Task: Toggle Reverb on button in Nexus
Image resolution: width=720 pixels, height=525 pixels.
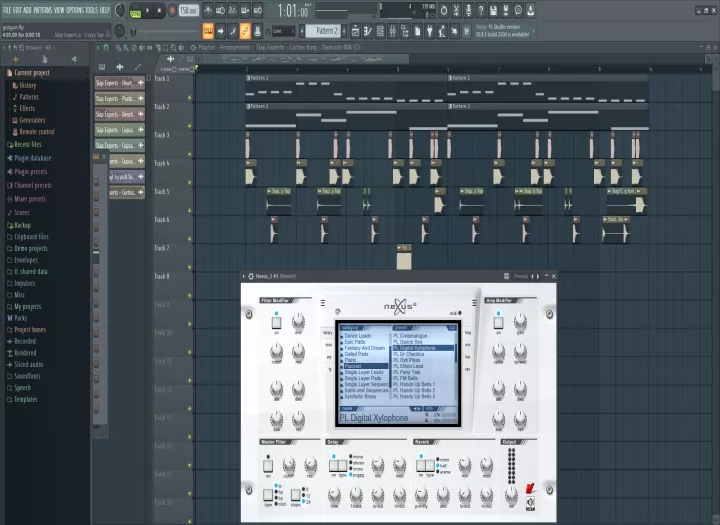Action: coord(421,466)
